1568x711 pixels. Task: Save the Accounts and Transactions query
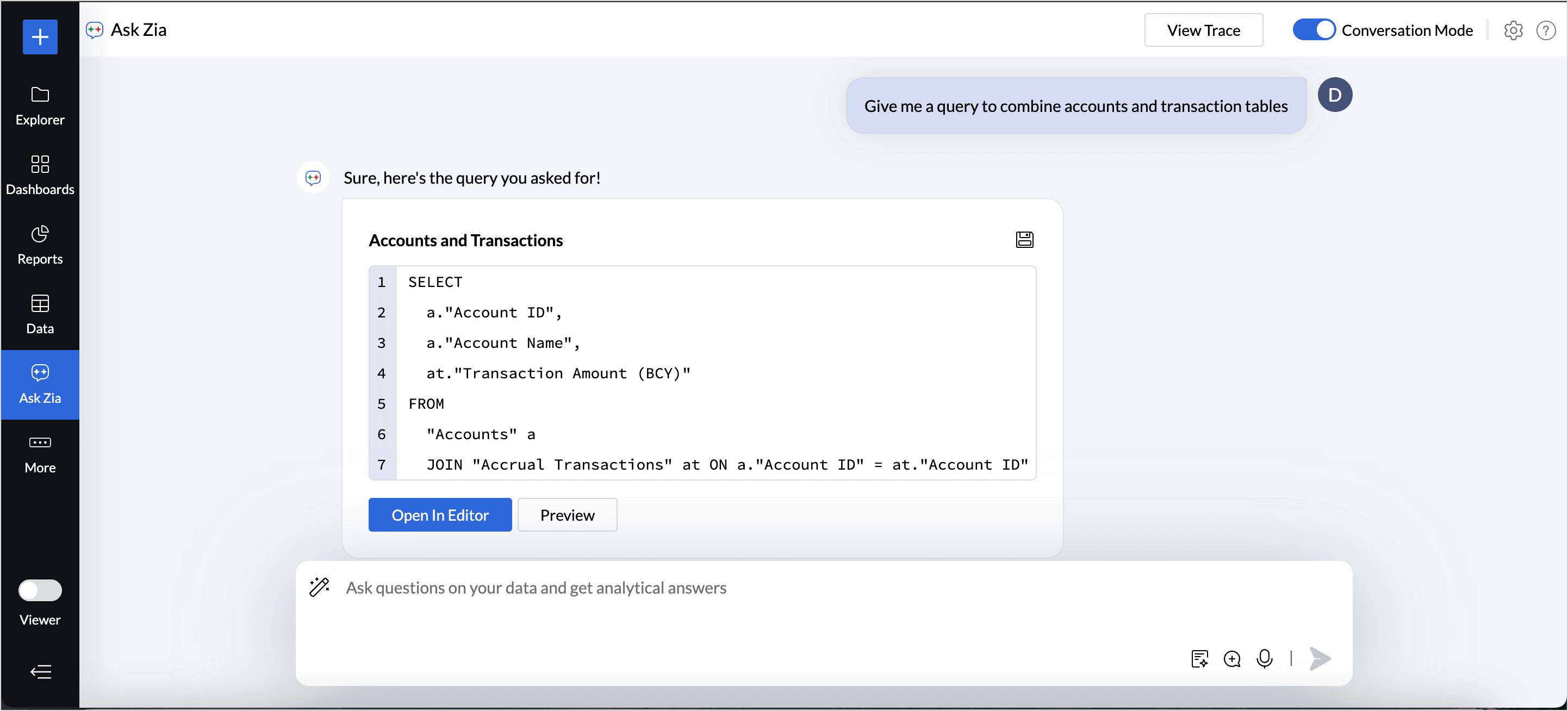tap(1024, 240)
